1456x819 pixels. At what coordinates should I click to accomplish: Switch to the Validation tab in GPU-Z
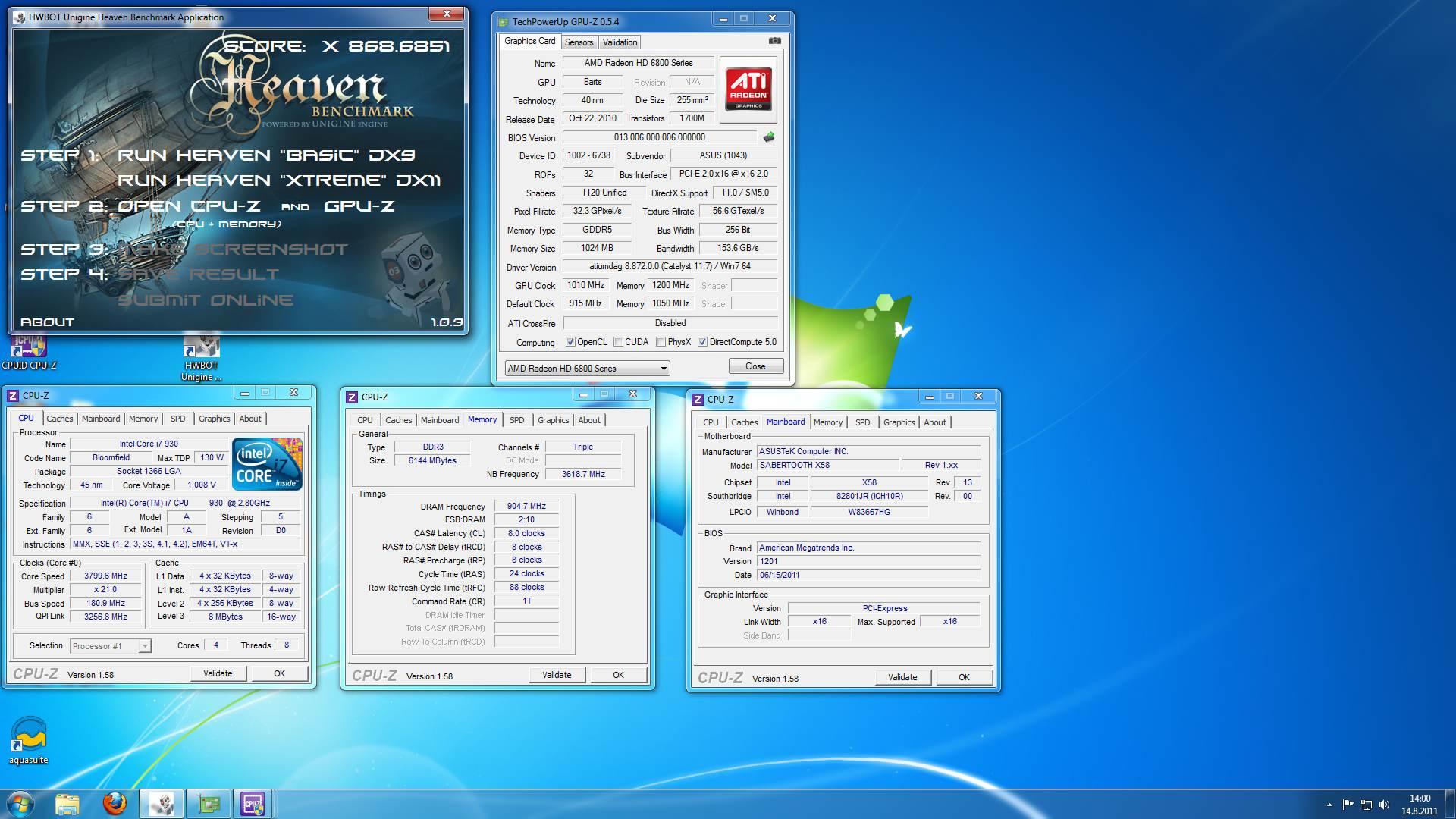click(x=620, y=42)
